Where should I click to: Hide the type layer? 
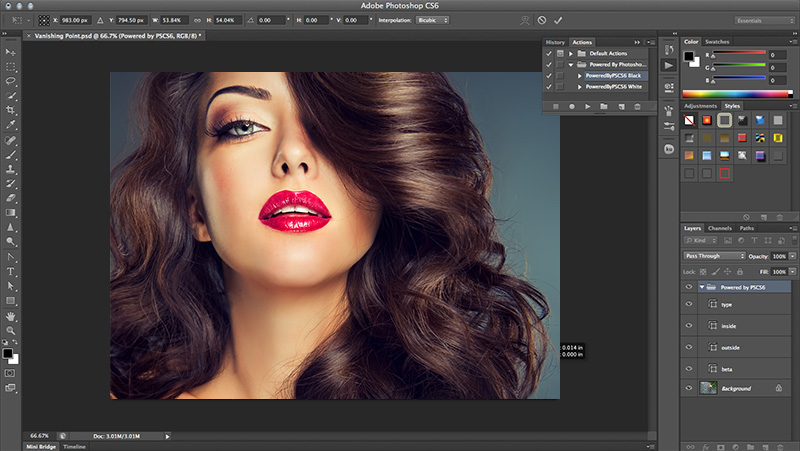coord(689,304)
